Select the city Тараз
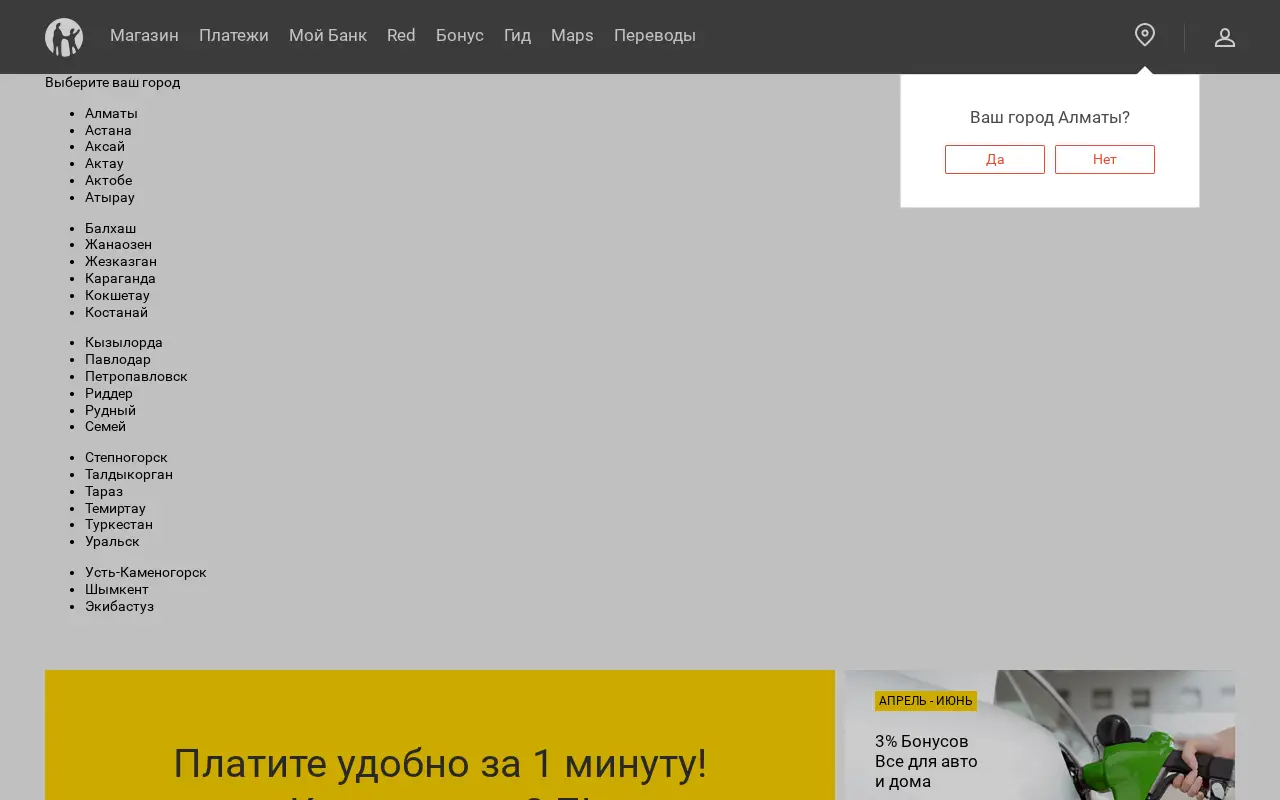The width and height of the screenshot is (1280, 800). tap(104, 491)
